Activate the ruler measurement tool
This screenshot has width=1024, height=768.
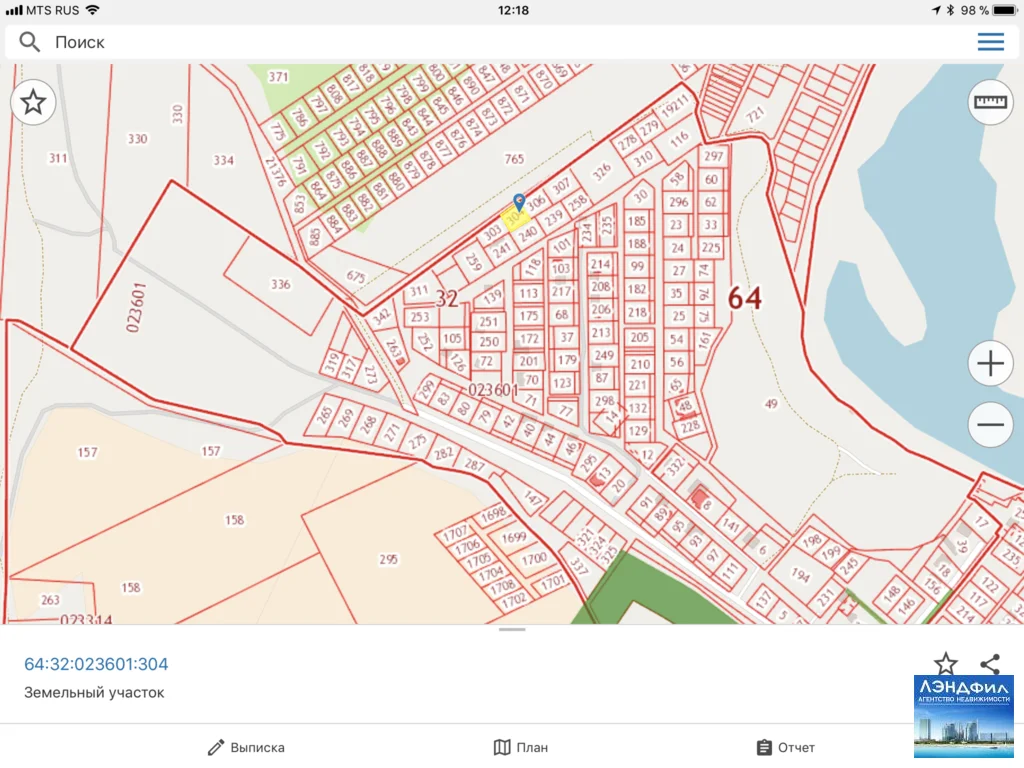990,103
